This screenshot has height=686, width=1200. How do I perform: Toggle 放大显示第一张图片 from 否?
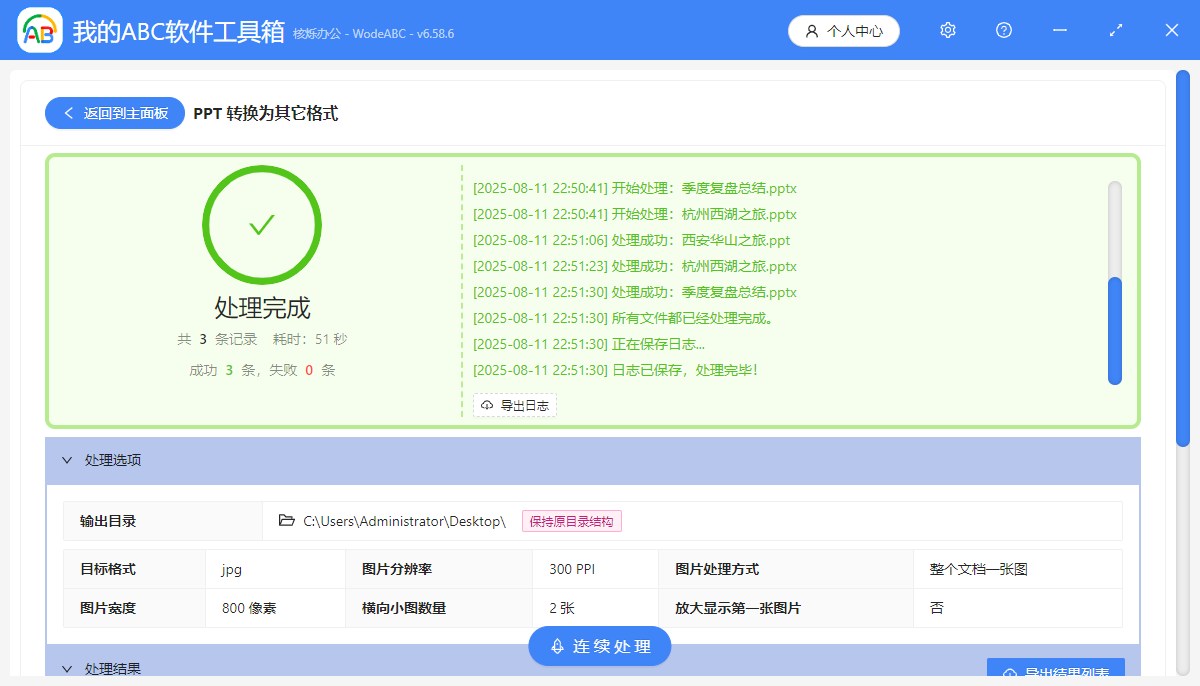[x=1017, y=607]
